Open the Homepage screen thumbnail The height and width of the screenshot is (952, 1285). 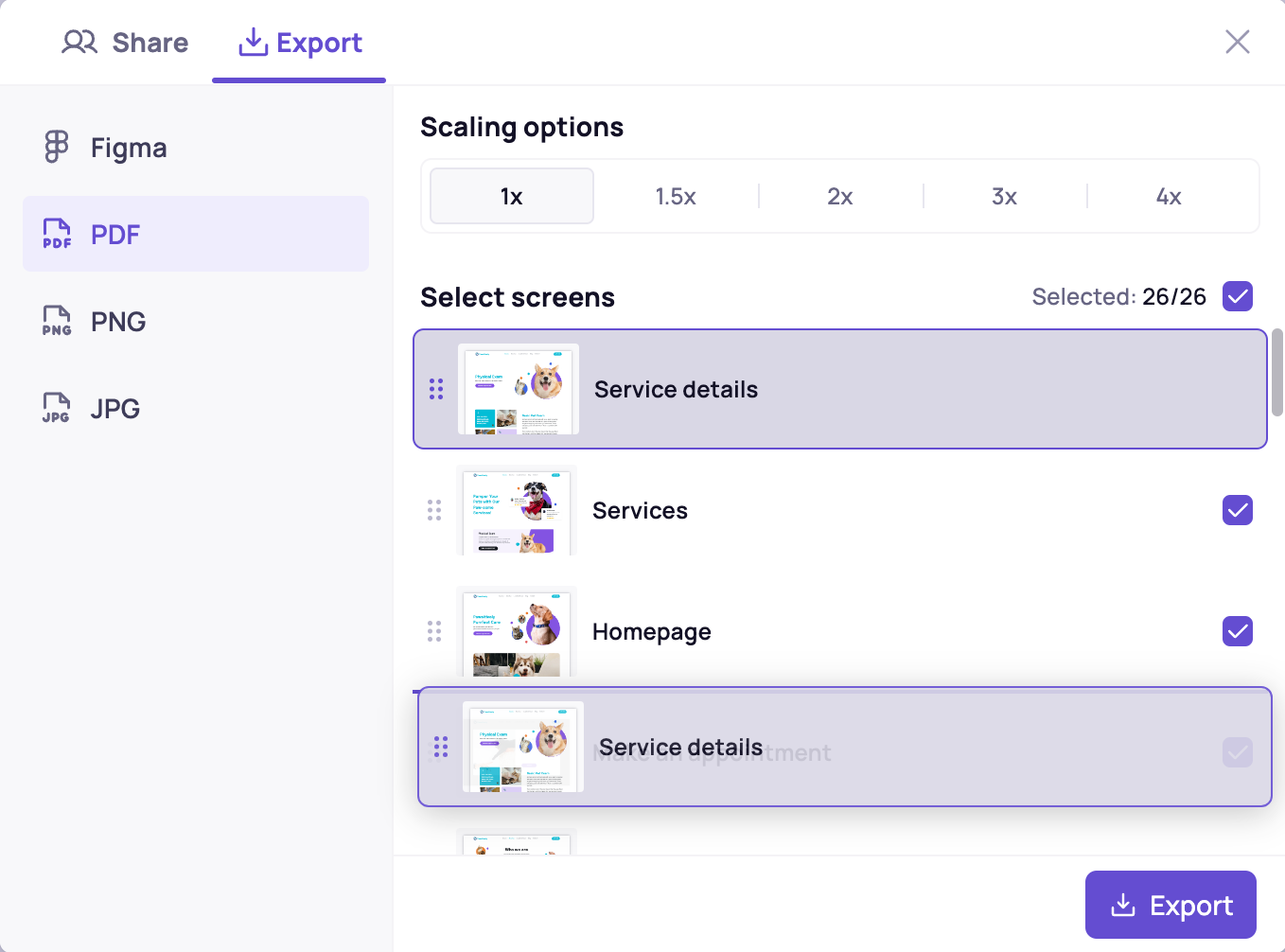pos(517,631)
